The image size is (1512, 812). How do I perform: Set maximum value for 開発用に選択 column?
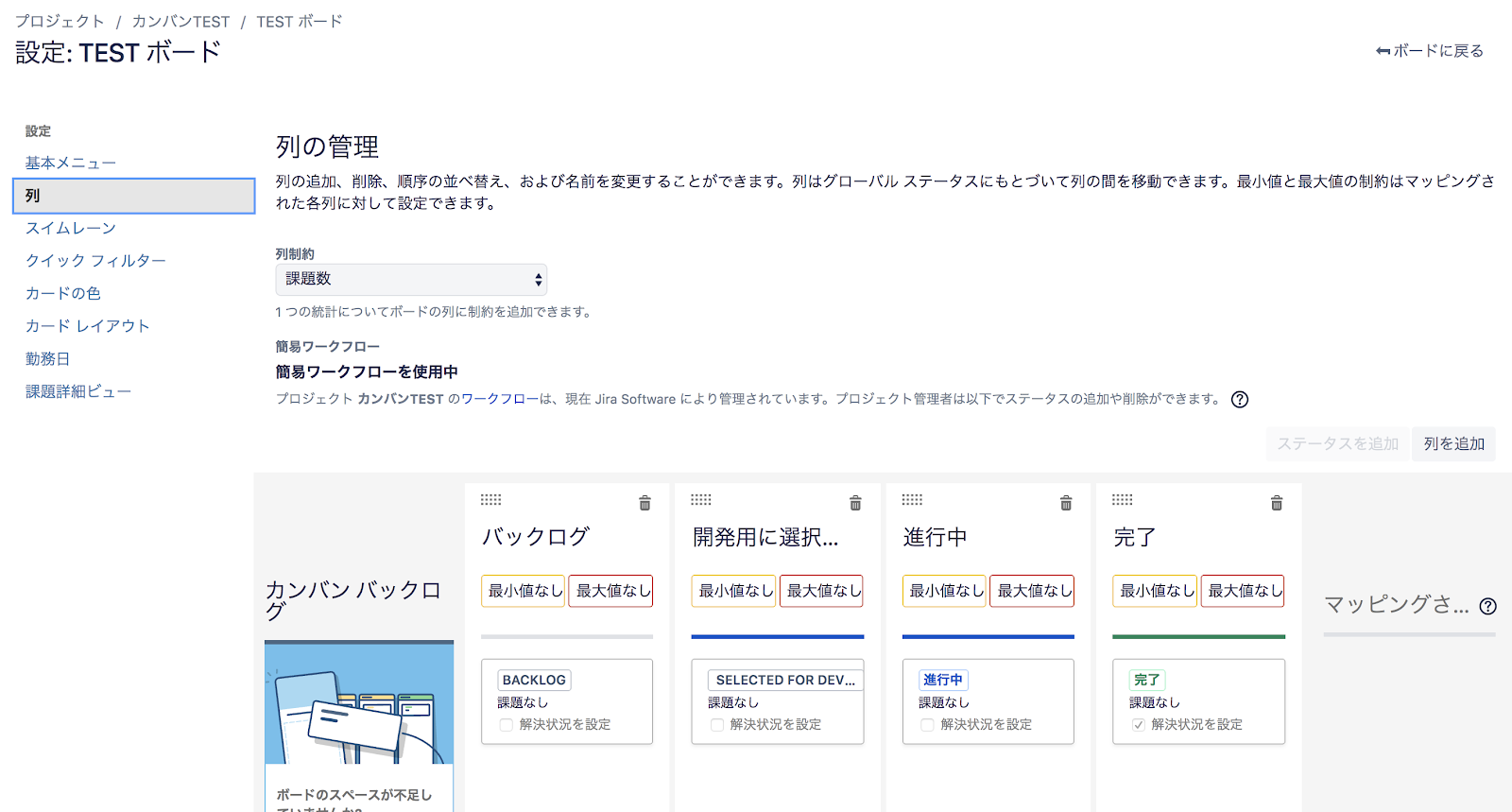coord(821,591)
